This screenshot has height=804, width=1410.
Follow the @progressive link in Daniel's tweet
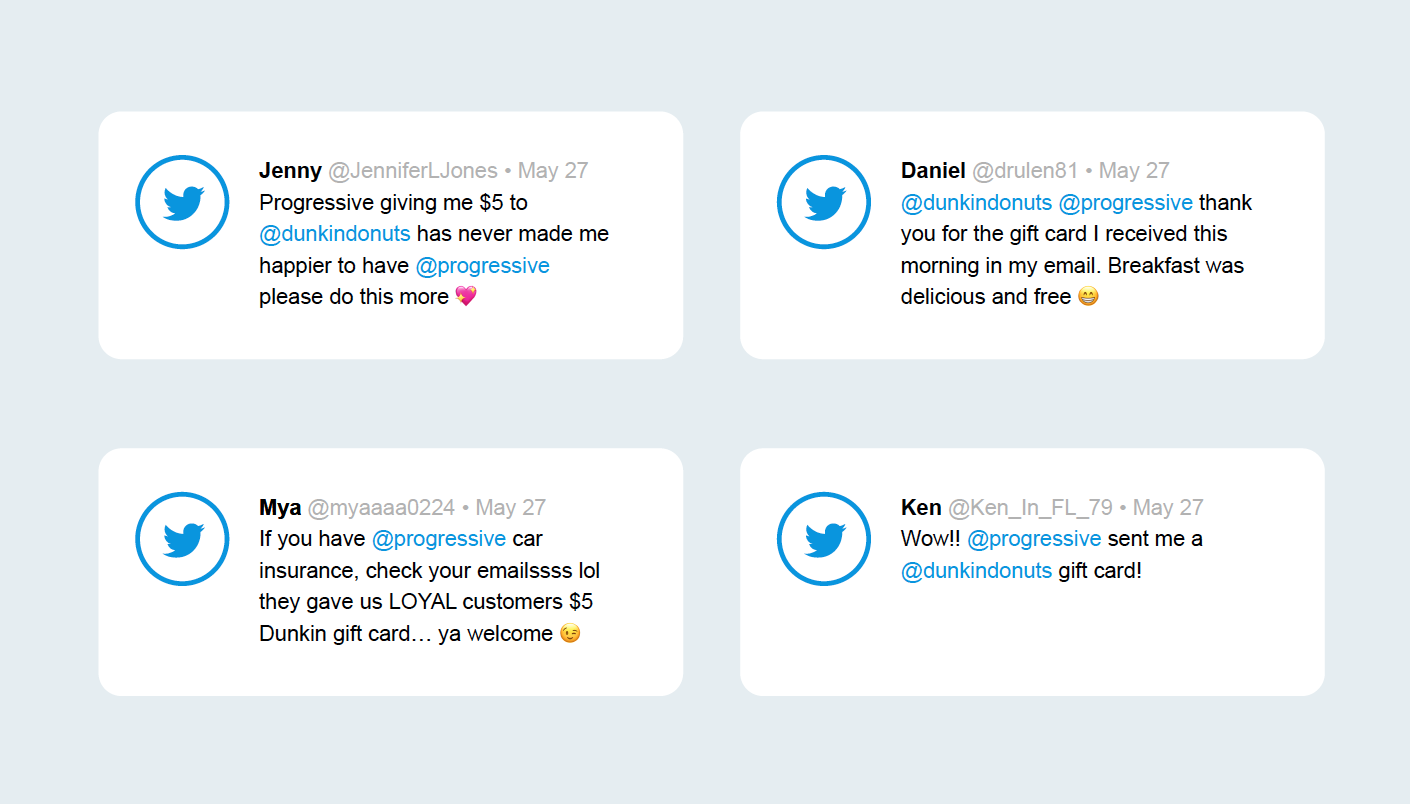pos(1125,203)
